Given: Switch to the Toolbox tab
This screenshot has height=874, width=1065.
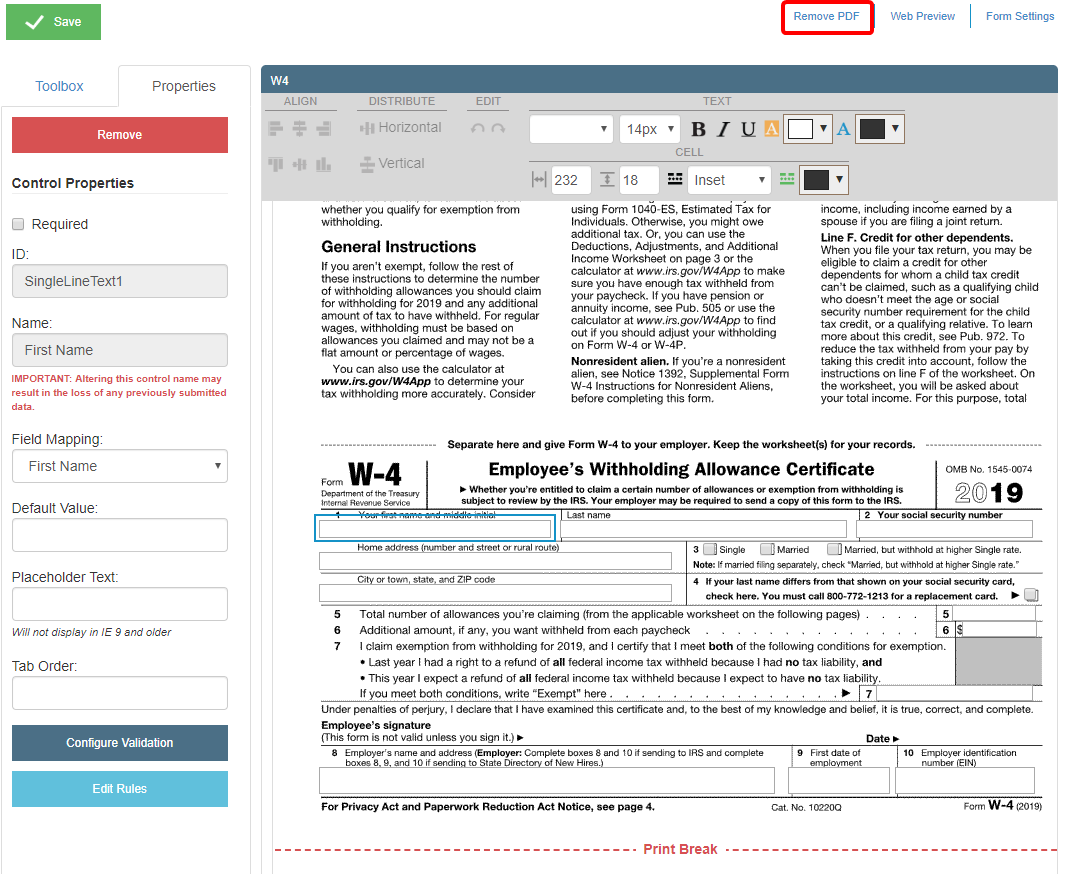Looking at the screenshot, I should pos(59,86).
